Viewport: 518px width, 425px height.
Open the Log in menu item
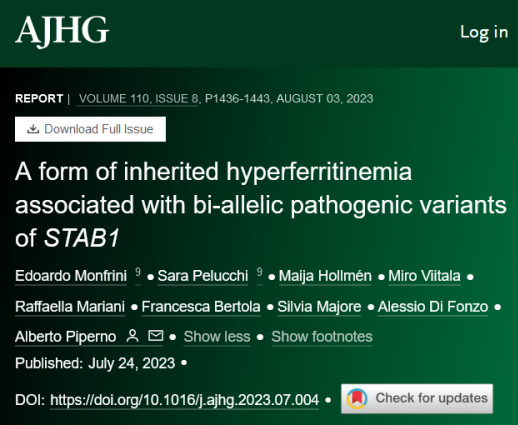coord(484,33)
